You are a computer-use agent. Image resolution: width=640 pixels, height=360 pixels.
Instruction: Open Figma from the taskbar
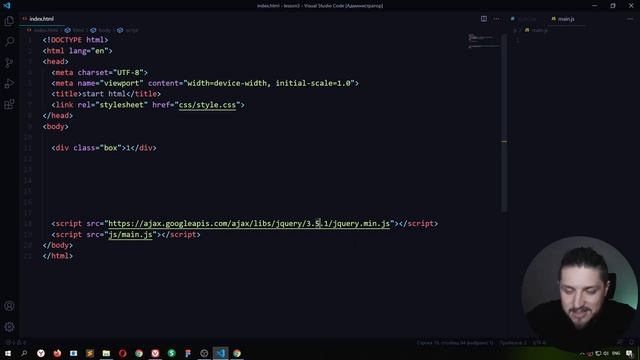tap(188, 353)
